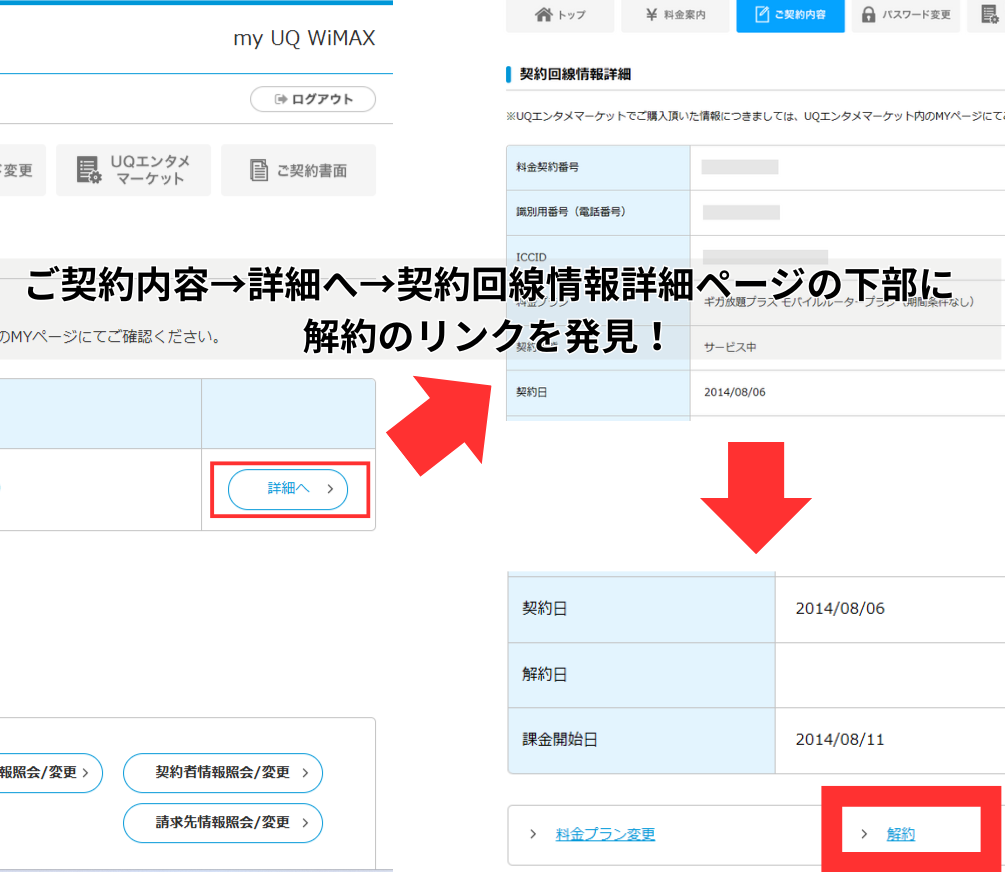Click the home icon on the トップ tab

544,14
